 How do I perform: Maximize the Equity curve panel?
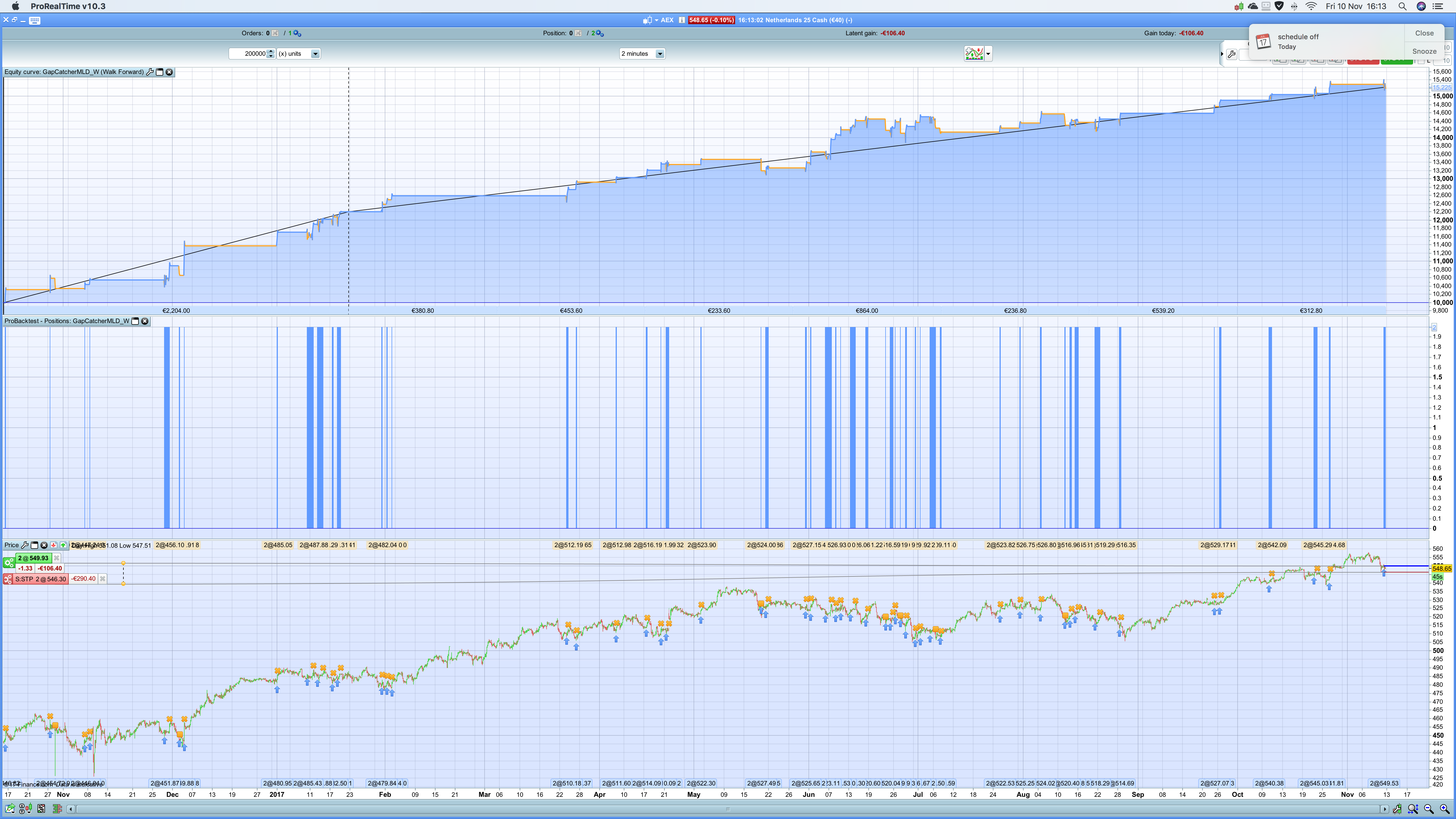tap(159, 72)
